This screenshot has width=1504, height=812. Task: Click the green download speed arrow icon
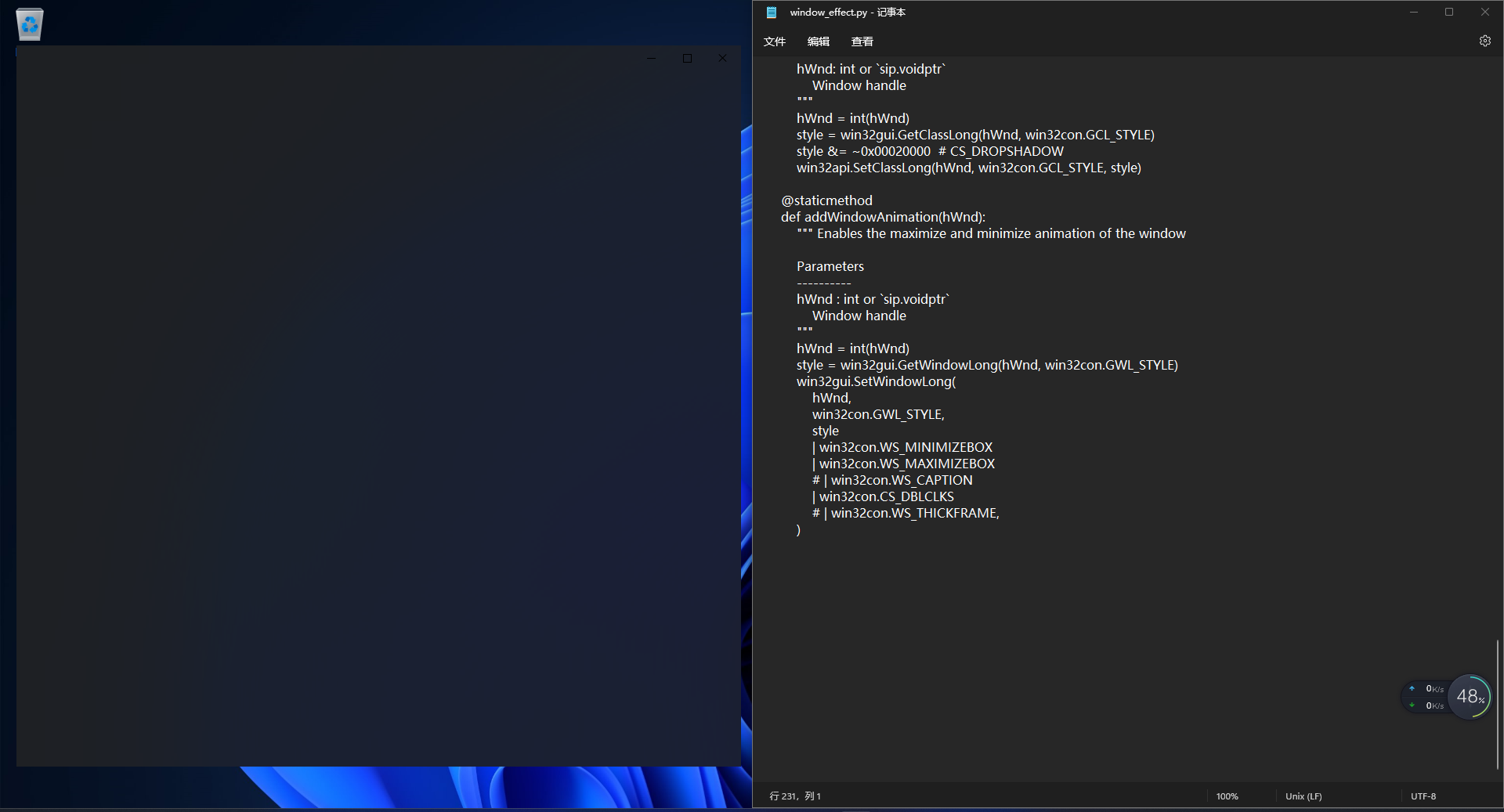tap(1412, 706)
